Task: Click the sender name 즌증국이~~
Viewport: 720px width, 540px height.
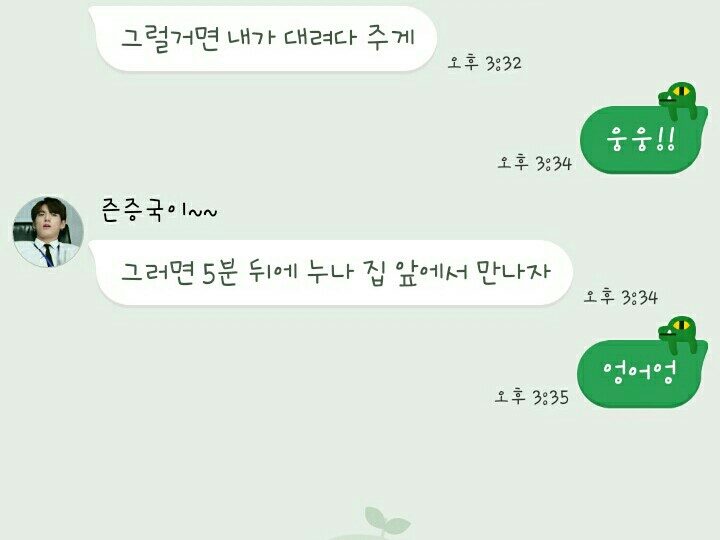Action: (159, 210)
